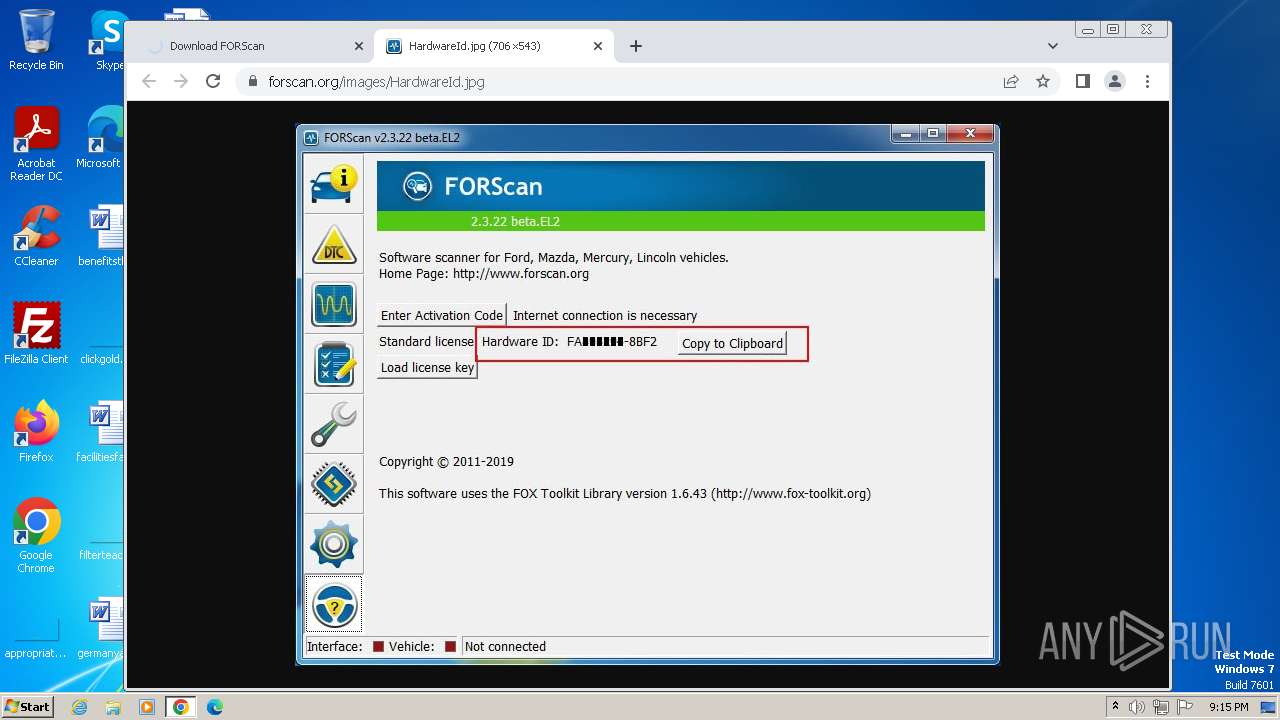The image size is (1280, 720).
Task: Open Internet Explorer from the taskbar
Action: coord(79,707)
